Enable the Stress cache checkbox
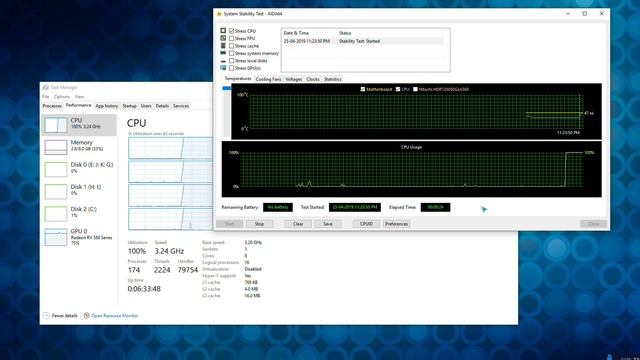640x360 pixels. tap(231, 46)
